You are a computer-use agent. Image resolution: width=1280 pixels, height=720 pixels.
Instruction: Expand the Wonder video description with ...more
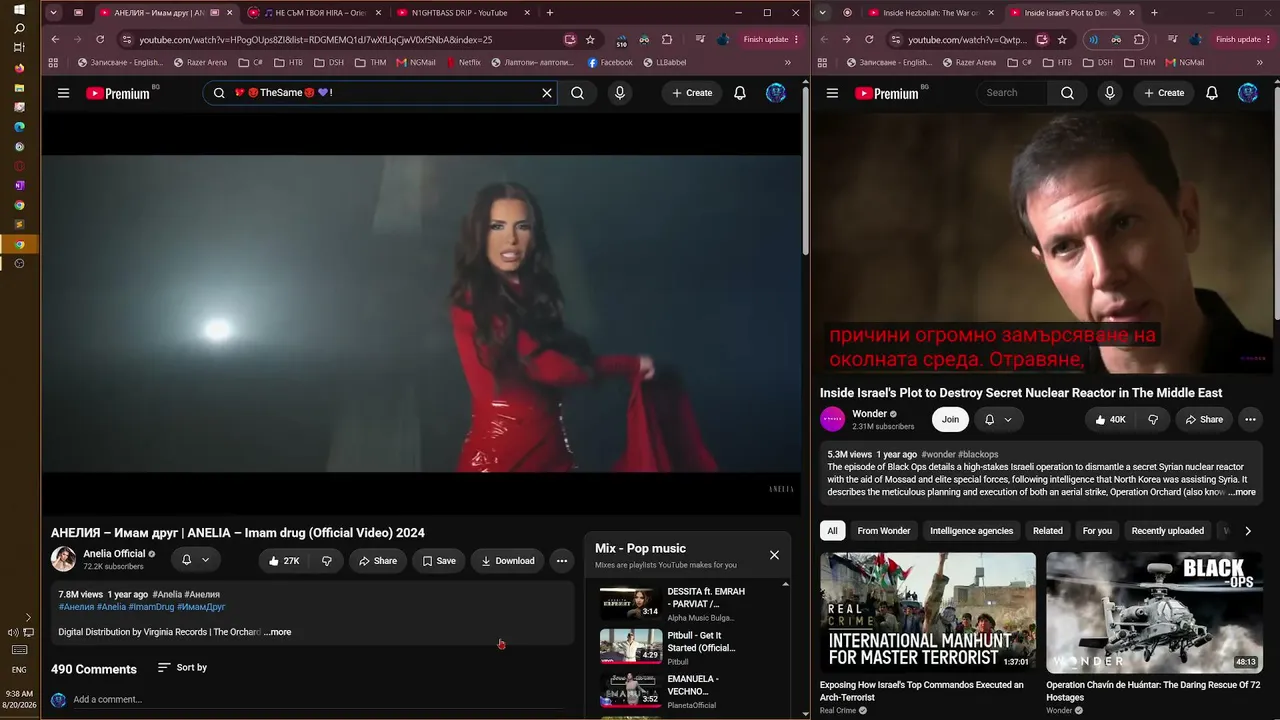1242,492
